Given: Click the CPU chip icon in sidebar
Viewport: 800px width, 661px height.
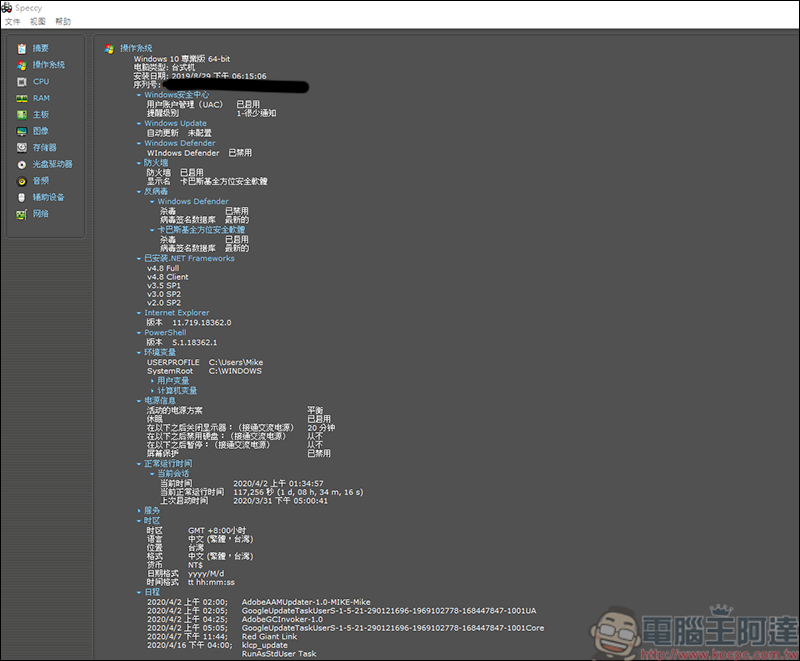Looking at the screenshot, I should [x=21, y=82].
